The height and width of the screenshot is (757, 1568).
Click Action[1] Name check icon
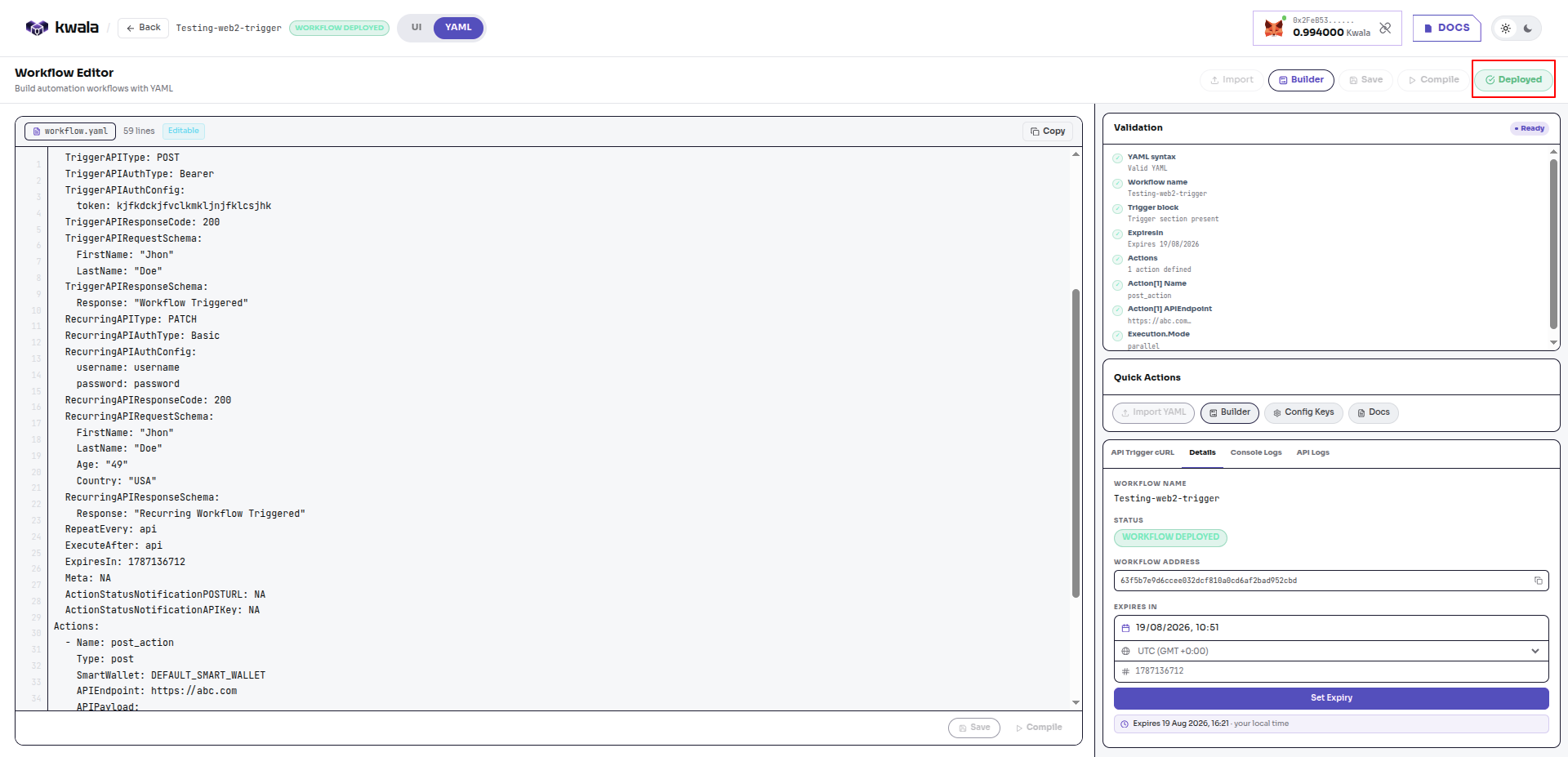(1117, 285)
